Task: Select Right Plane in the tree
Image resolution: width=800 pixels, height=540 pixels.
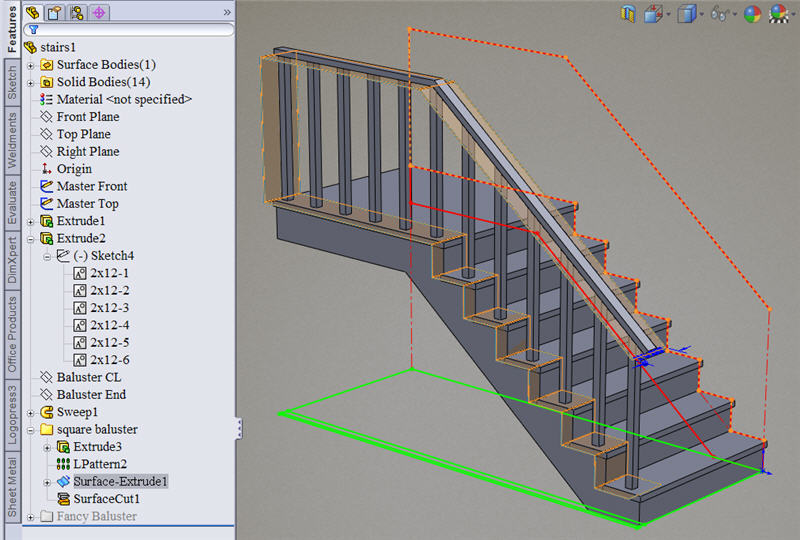Action: [x=88, y=152]
